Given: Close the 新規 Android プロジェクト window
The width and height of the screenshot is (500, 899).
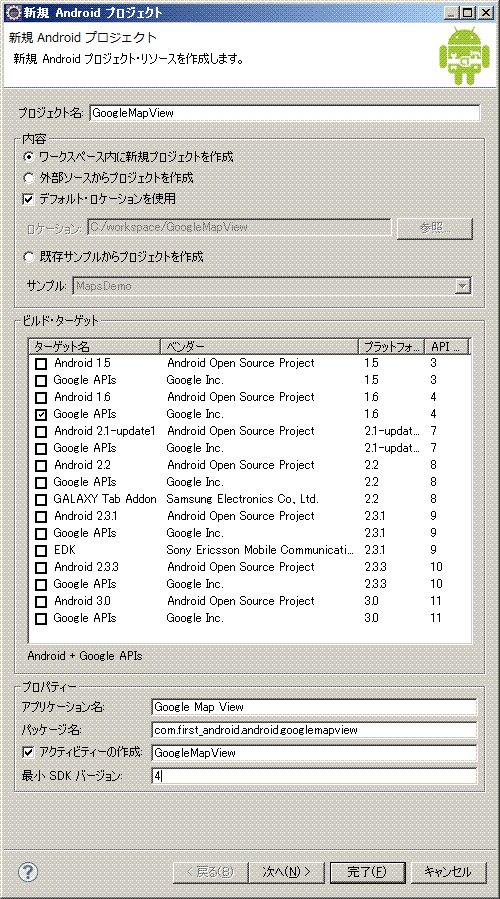Looking at the screenshot, I should [x=486, y=13].
